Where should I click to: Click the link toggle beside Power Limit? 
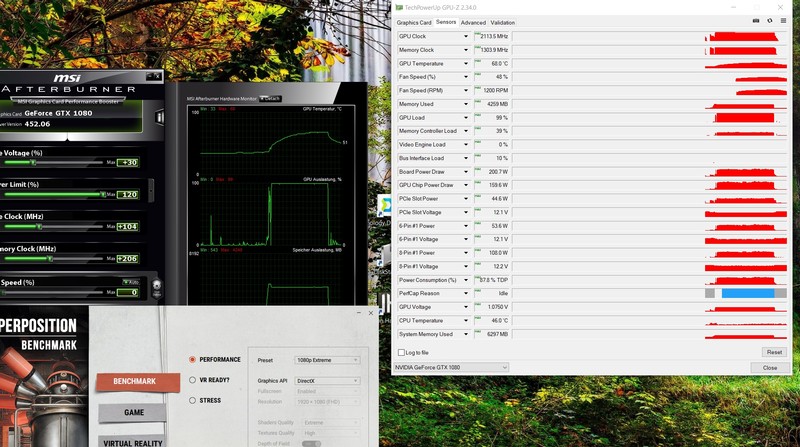click(x=151, y=190)
